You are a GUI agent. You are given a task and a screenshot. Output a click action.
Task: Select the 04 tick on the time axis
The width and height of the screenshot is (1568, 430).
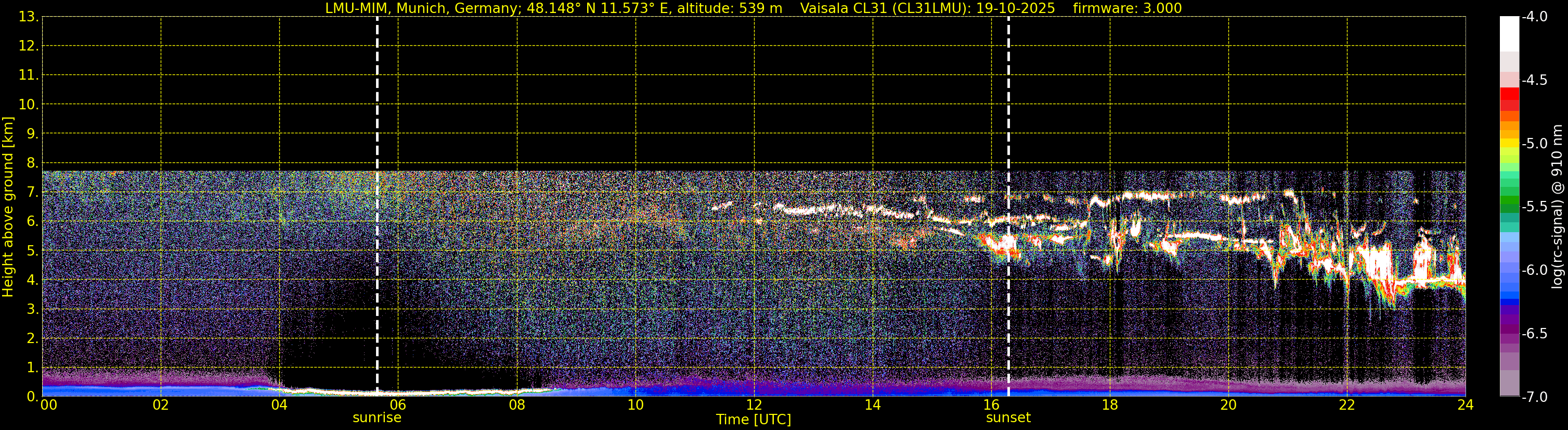[279, 405]
